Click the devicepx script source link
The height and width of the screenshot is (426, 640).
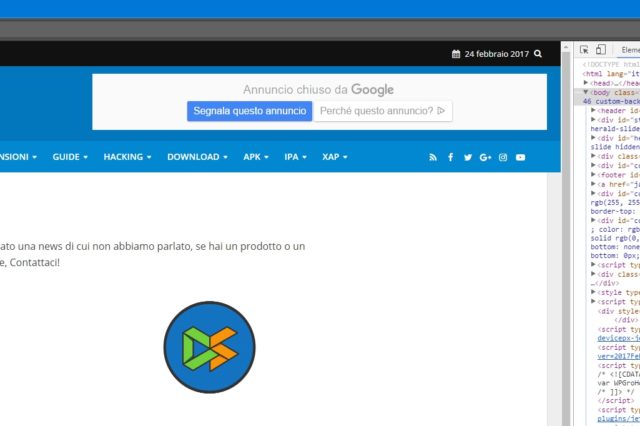tap(618, 338)
